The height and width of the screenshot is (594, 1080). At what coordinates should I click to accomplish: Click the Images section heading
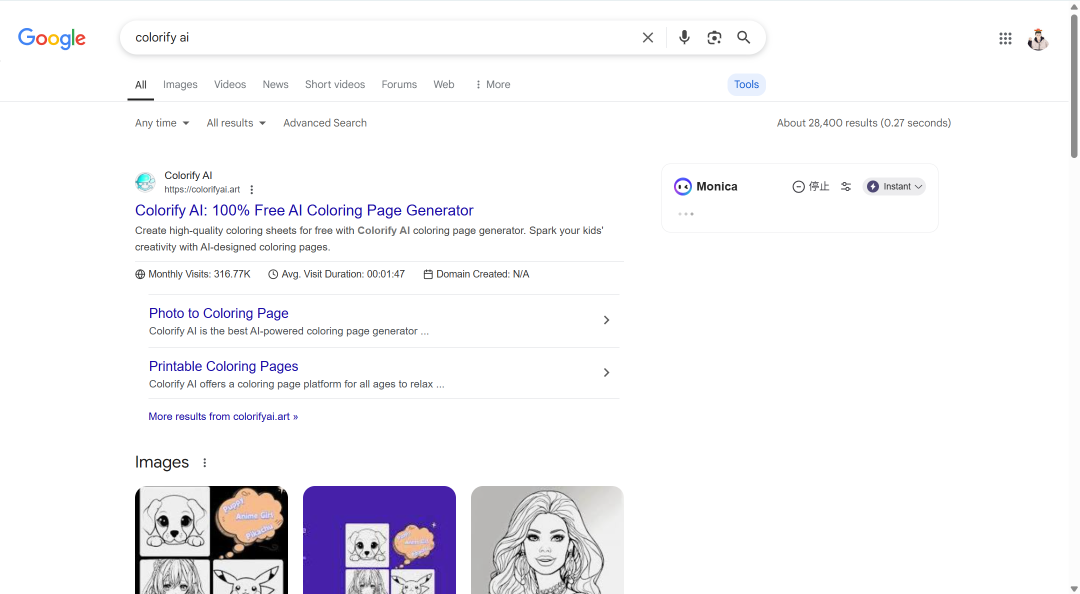pos(162,462)
